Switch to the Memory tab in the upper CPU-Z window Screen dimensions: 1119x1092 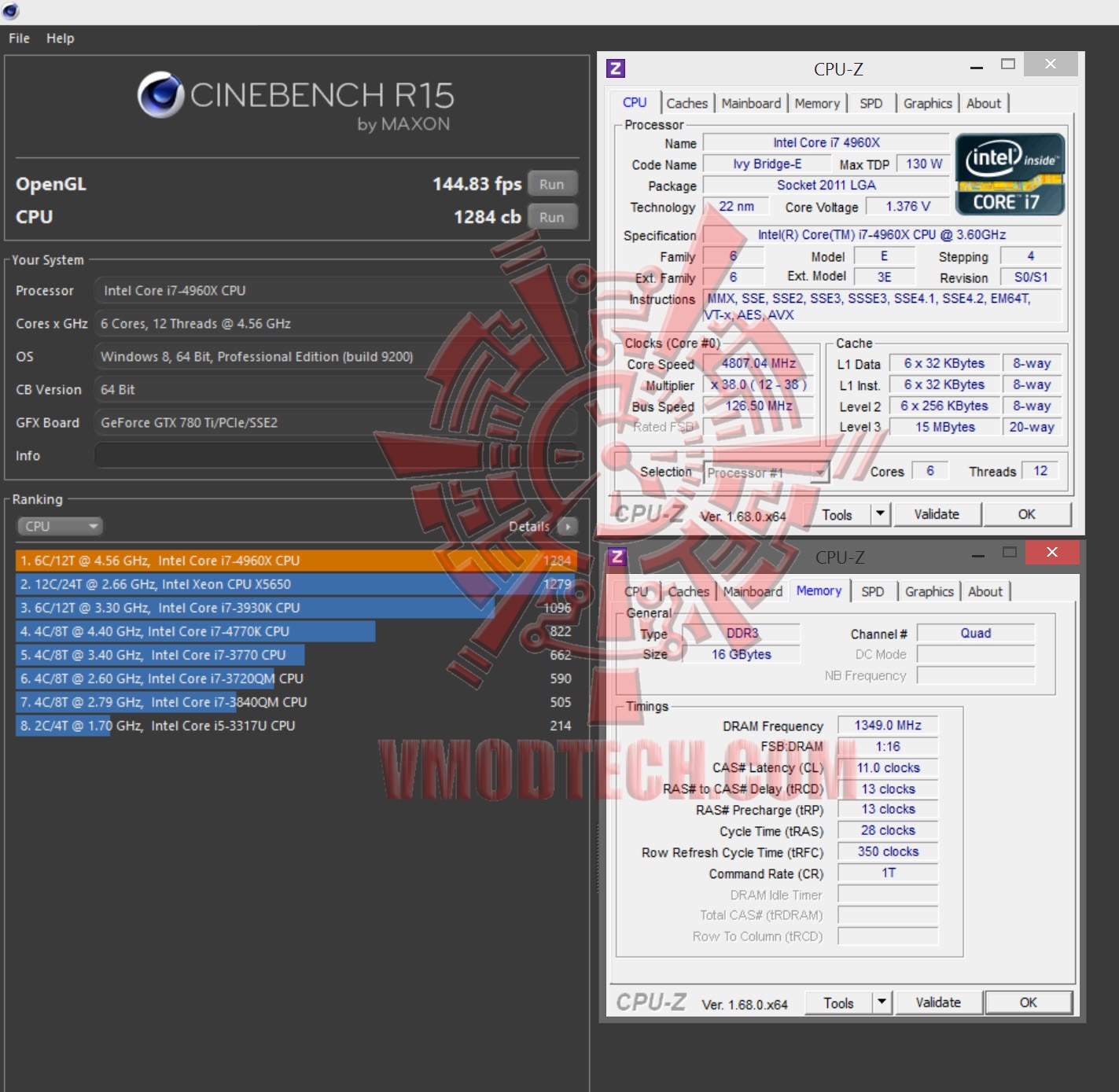click(817, 103)
